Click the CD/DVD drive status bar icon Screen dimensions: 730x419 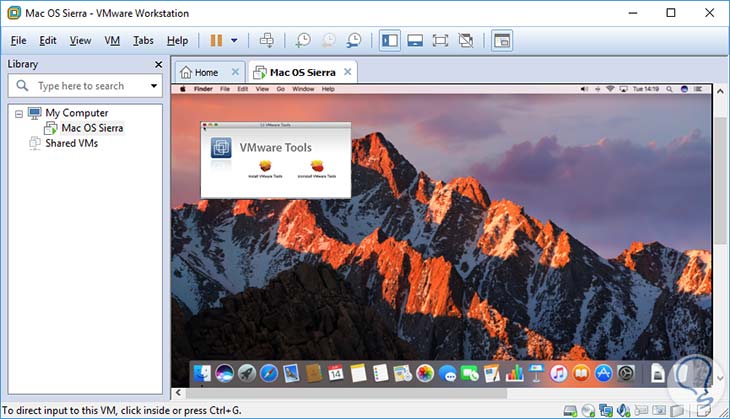pos(588,410)
